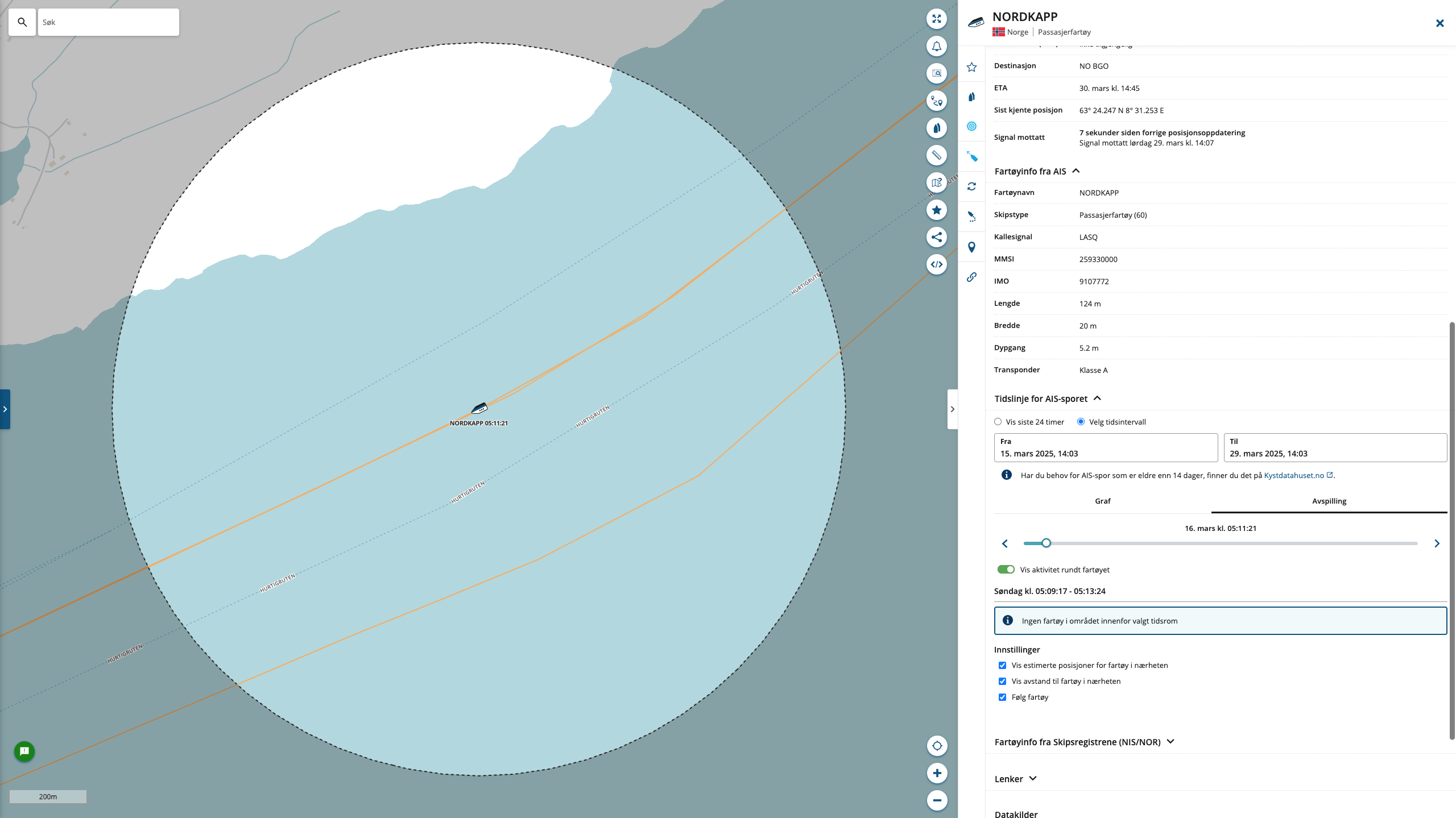Open the embed code icon

(936, 264)
